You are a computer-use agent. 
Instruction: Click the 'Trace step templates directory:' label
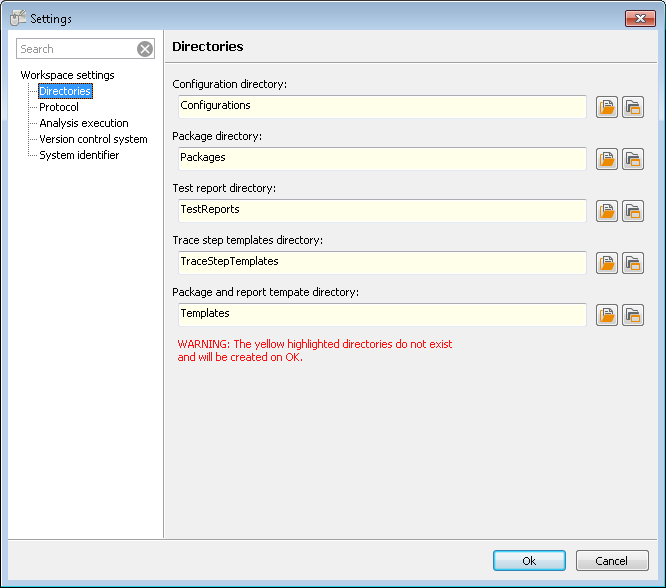point(248,240)
